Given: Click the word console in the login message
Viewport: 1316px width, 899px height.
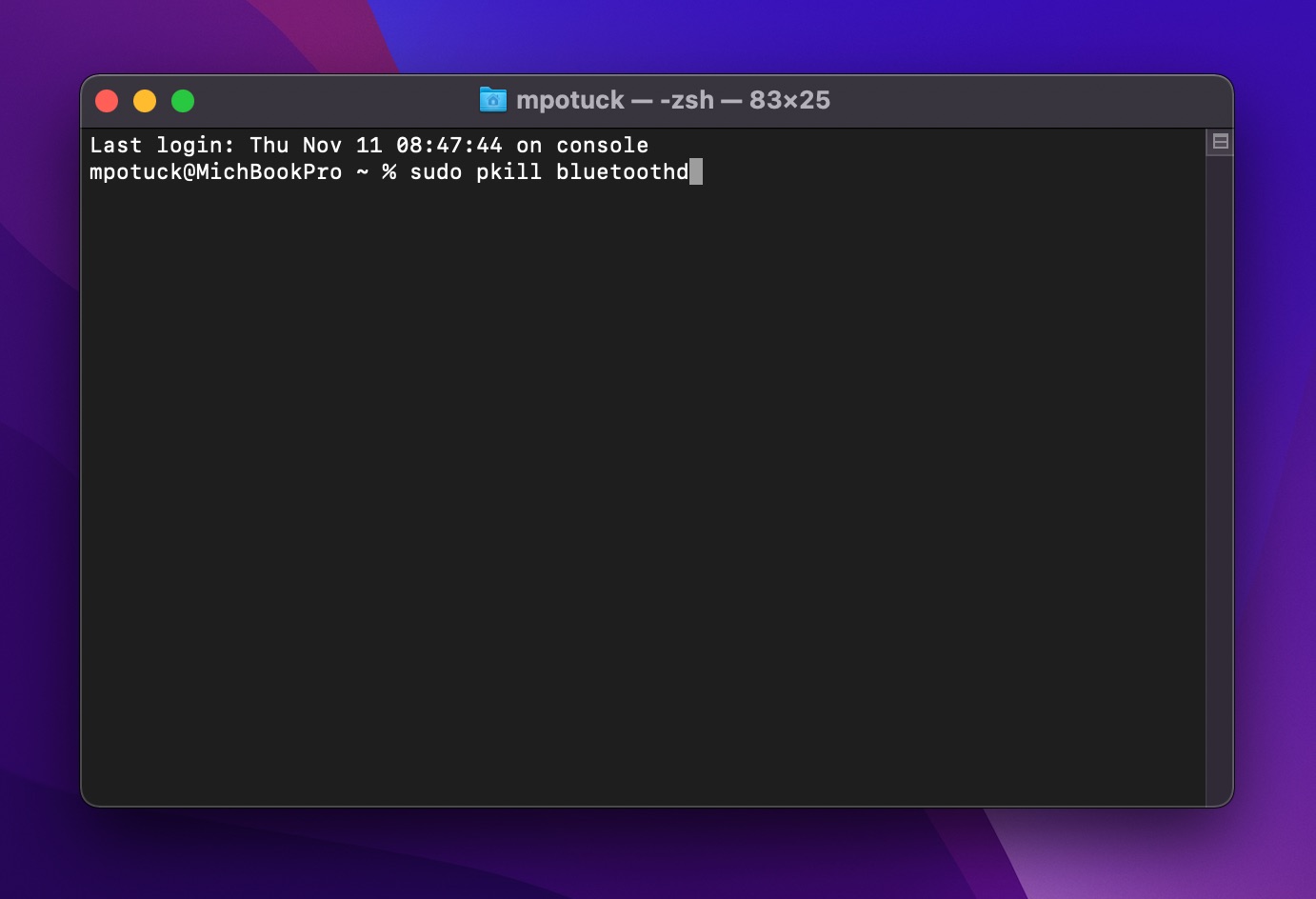Looking at the screenshot, I should pyautogui.click(x=603, y=145).
